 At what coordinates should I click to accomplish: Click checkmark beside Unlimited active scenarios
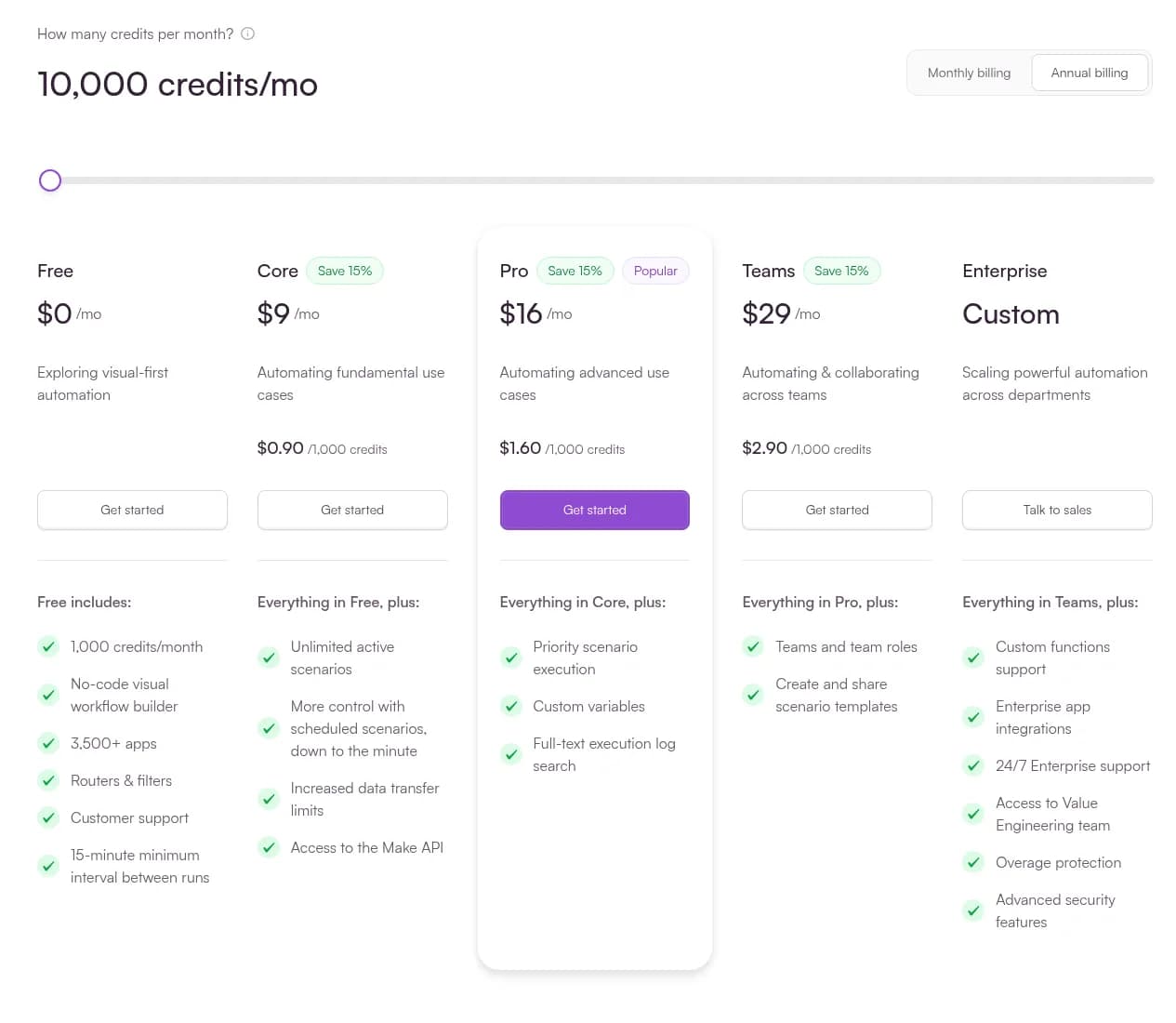[269, 658]
